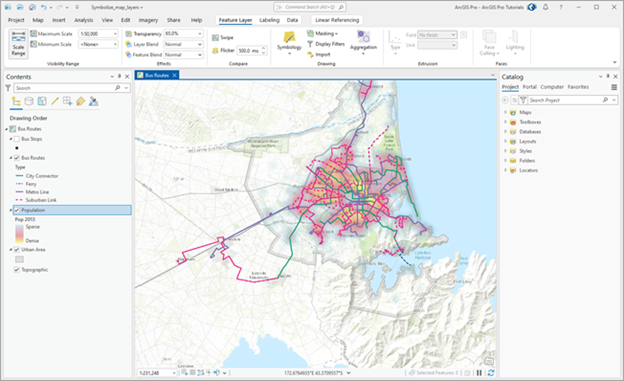Viewport: 624px width, 381px height.
Task: Expand the Databases node in Catalog
Action: [x=505, y=132]
